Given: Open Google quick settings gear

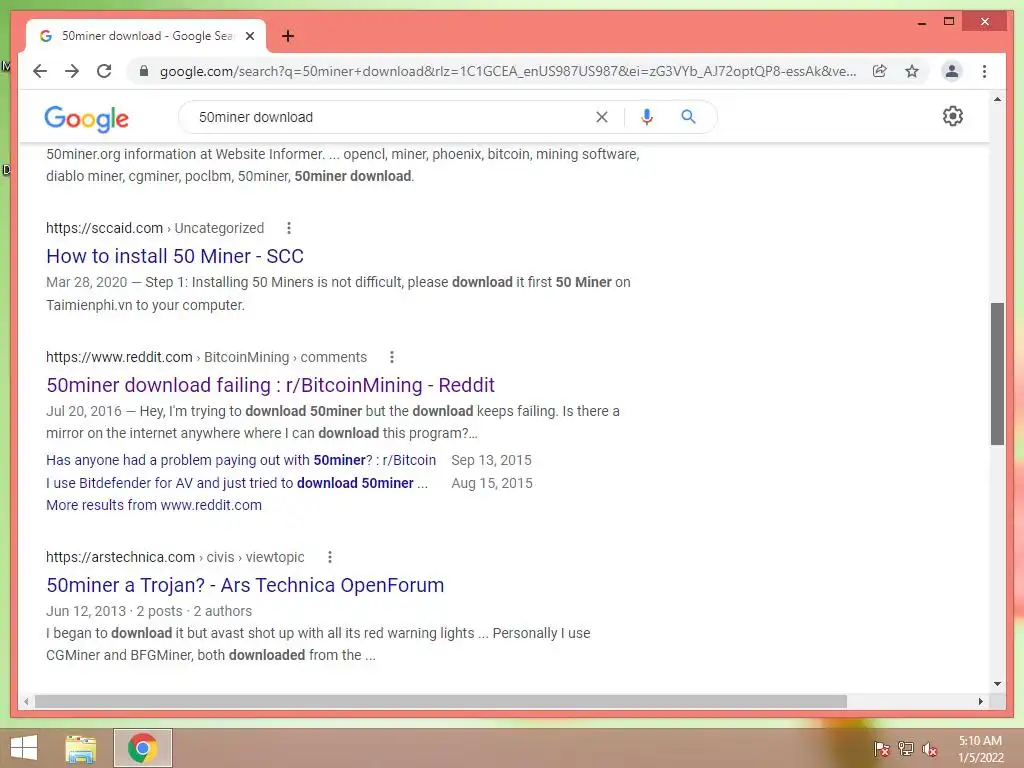Looking at the screenshot, I should (x=952, y=116).
